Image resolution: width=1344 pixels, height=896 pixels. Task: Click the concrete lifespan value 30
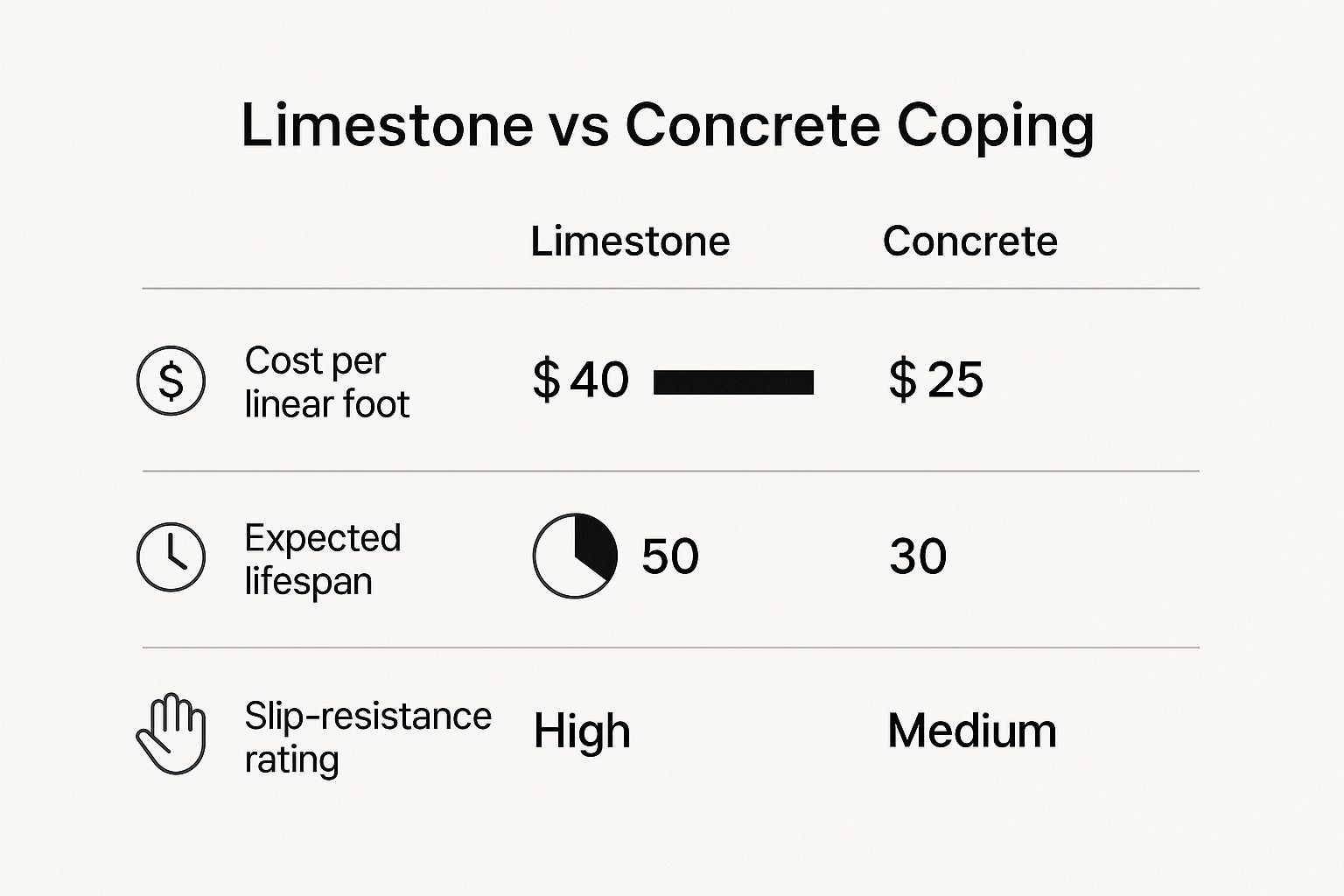click(918, 556)
